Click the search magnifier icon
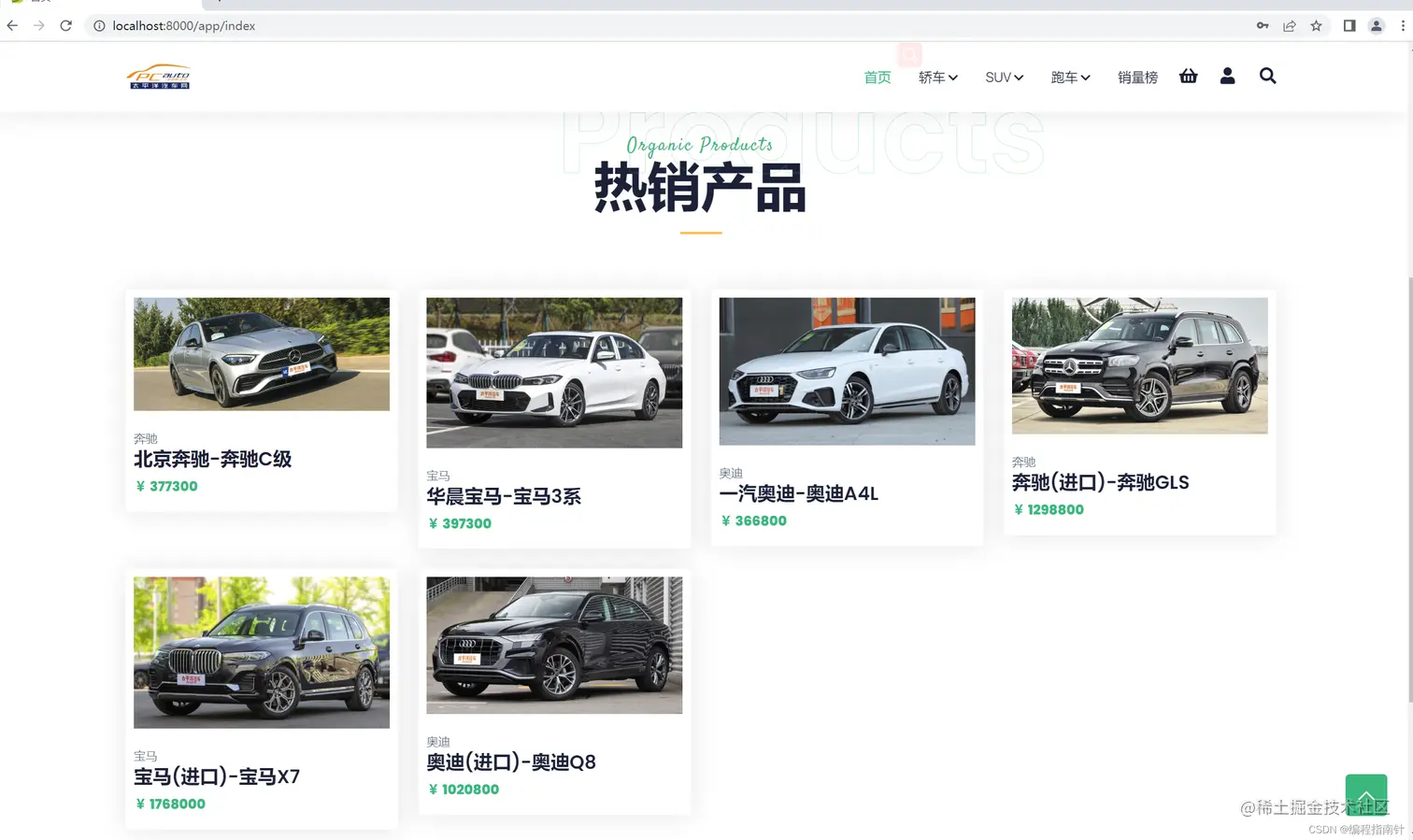1413x840 pixels. click(1267, 77)
